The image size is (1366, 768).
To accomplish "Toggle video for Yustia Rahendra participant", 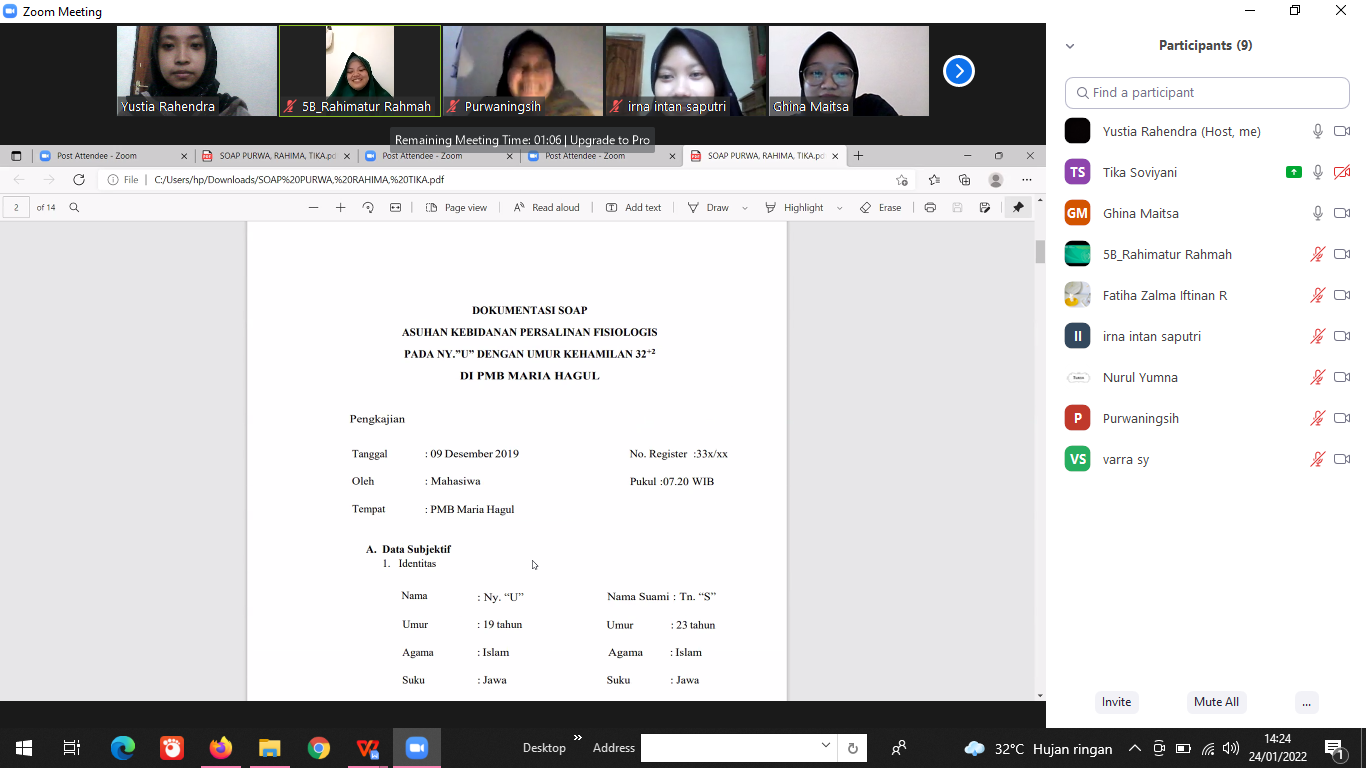I will point(1342,131).
